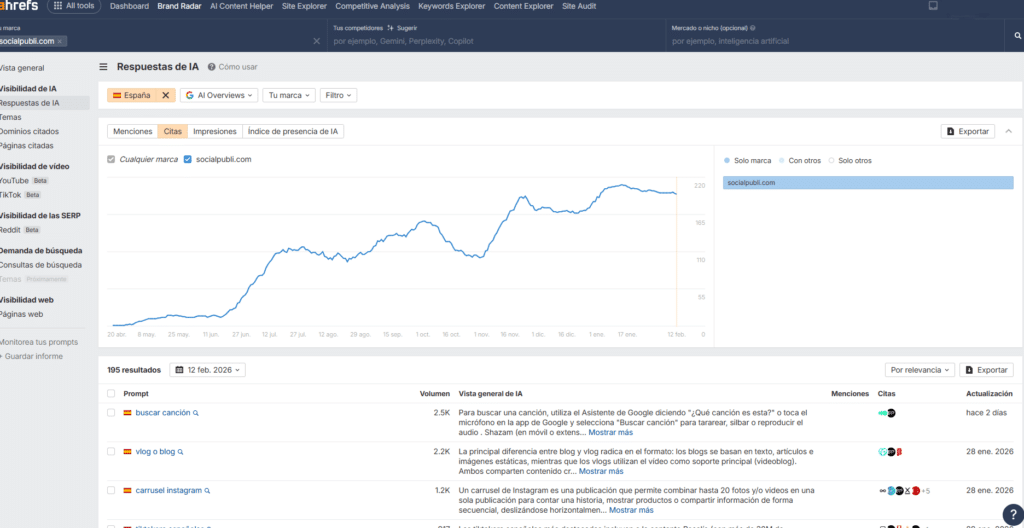Check the buscar canción row checkbox

111,413
